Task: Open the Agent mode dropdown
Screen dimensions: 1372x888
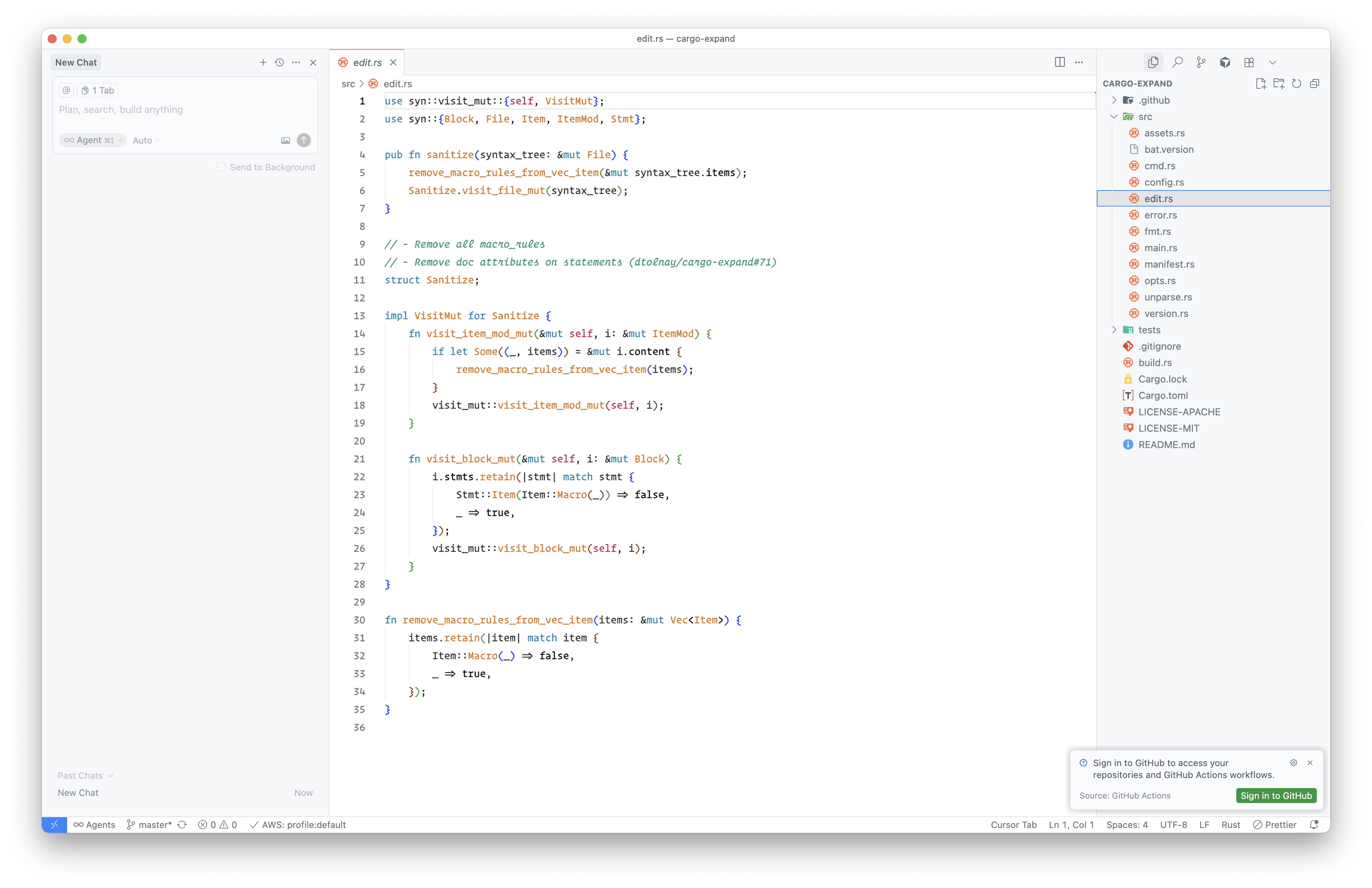Action: 93,140
